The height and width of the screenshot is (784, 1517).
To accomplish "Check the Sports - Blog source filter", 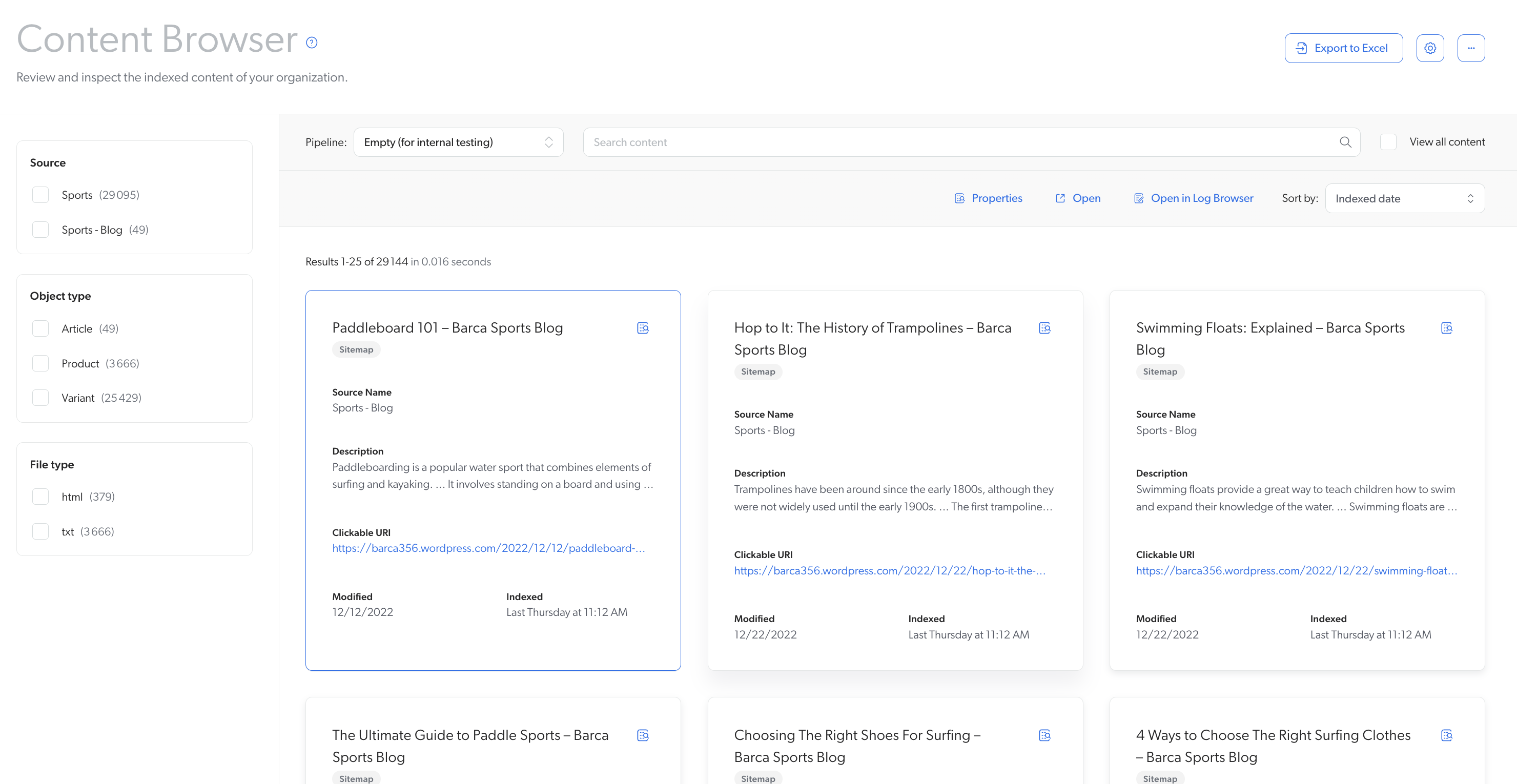I will click(x=40, y=230).
